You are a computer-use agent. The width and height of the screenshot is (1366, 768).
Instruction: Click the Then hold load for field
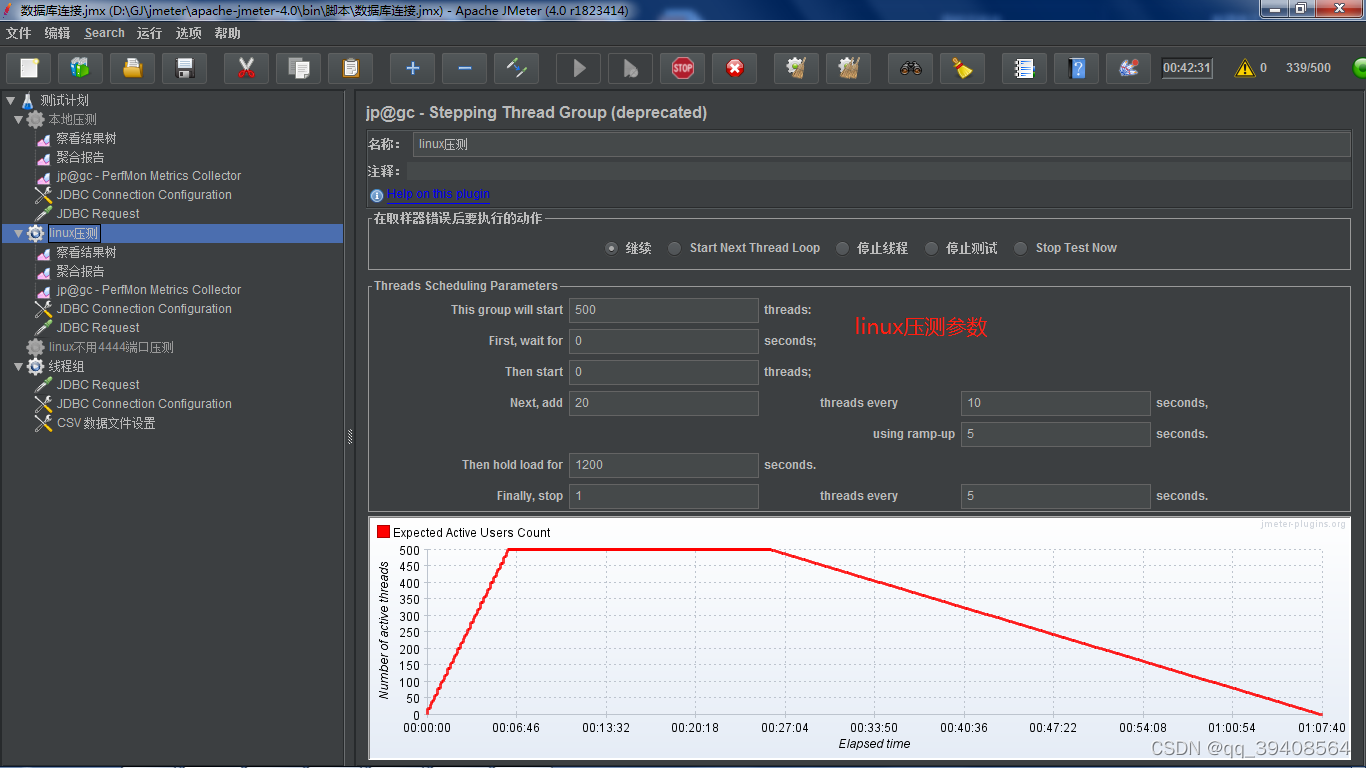point(664,465)
